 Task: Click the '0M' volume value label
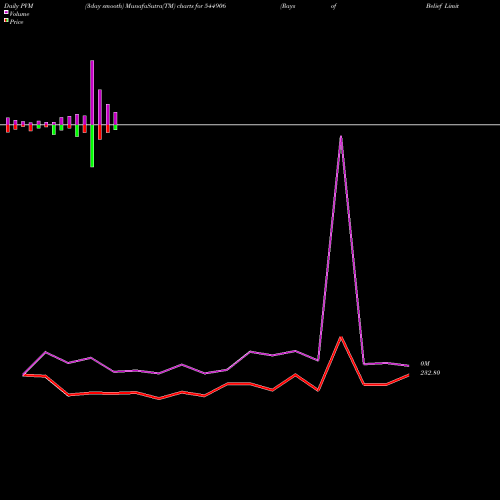click(425, 364)
